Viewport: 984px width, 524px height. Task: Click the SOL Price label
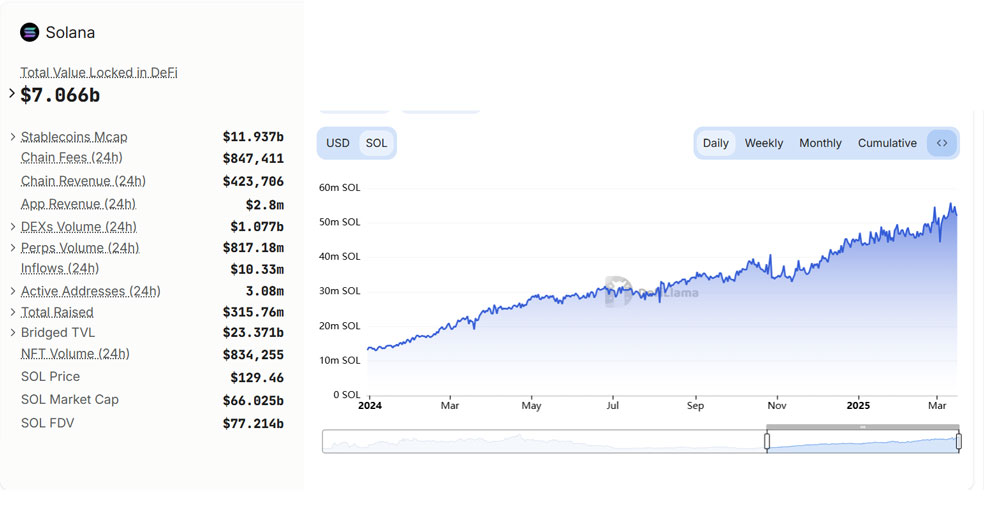pos(50,377)
